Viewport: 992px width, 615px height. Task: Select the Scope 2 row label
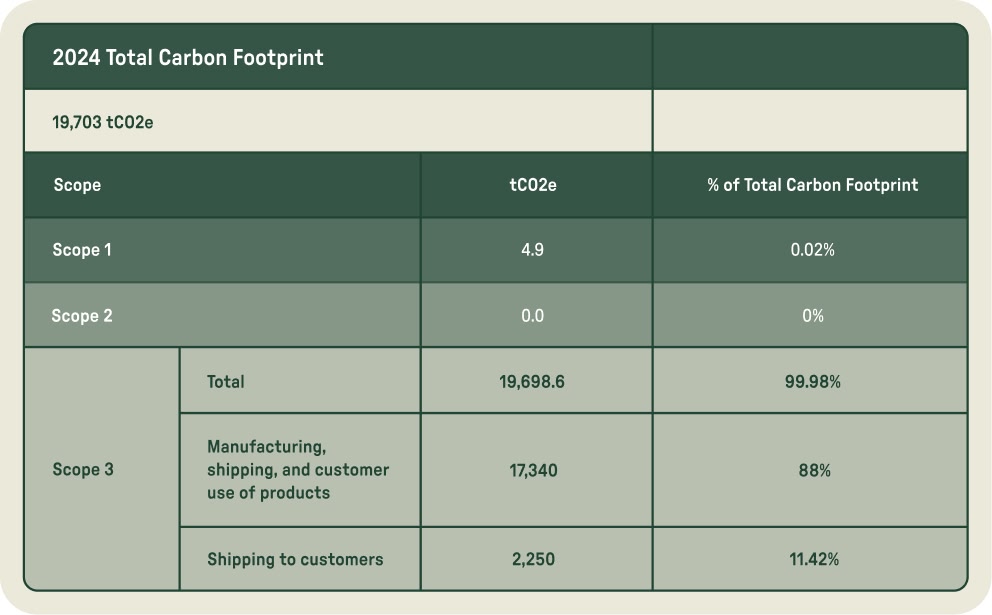tap(82, 316)
